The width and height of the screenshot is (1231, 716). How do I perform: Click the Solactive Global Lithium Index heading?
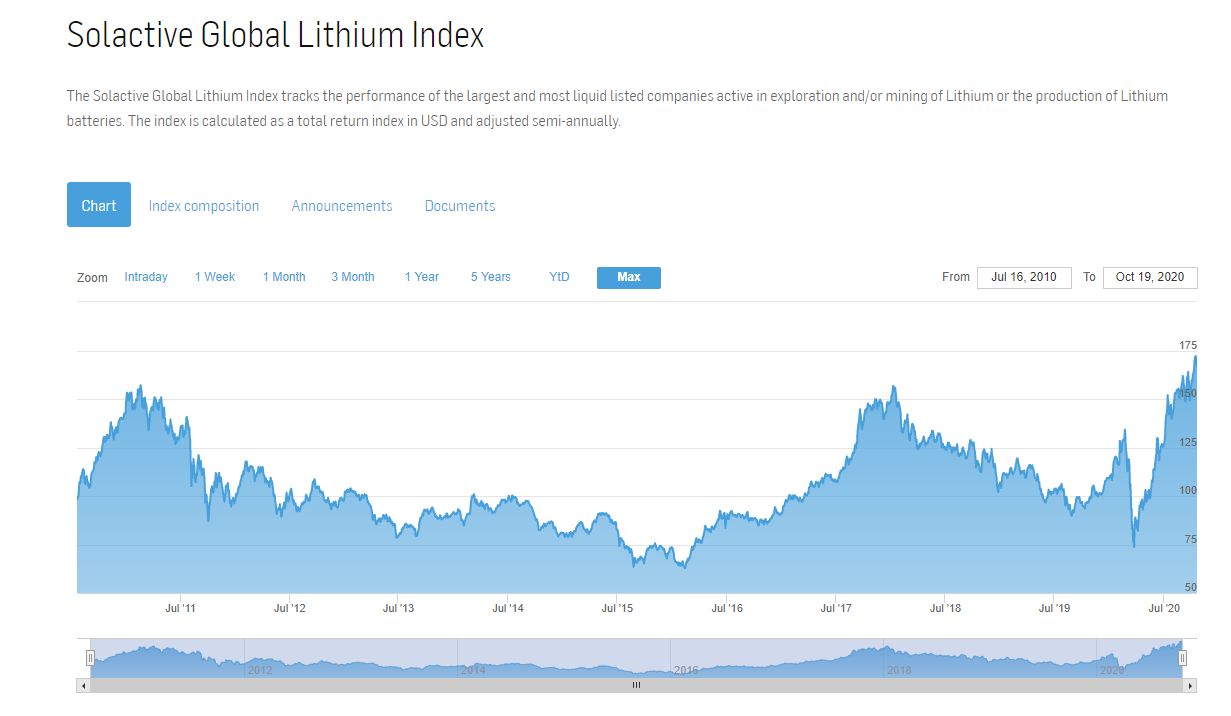(x=275, y=36)
